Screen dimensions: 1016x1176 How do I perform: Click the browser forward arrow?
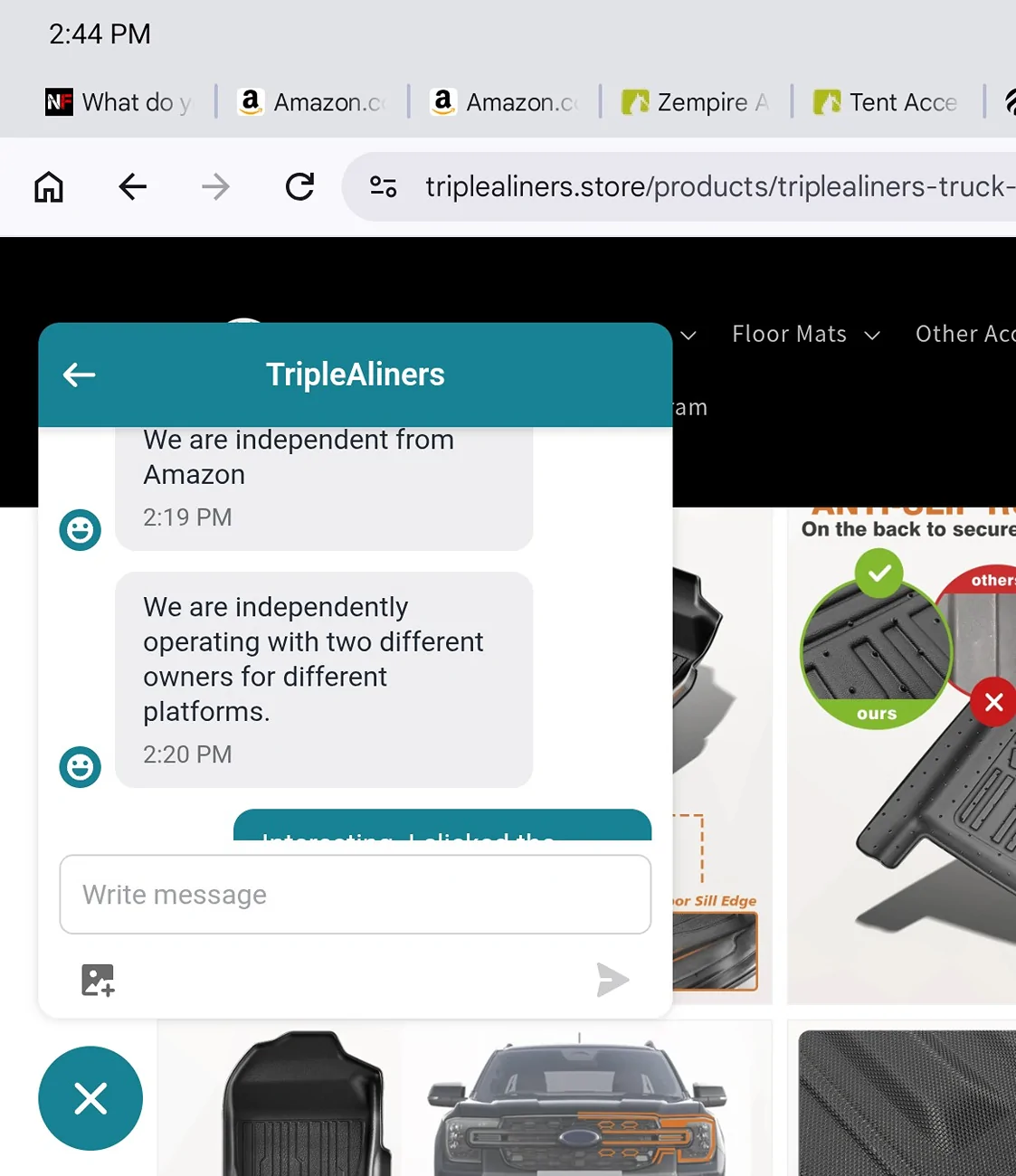(215, 187)
